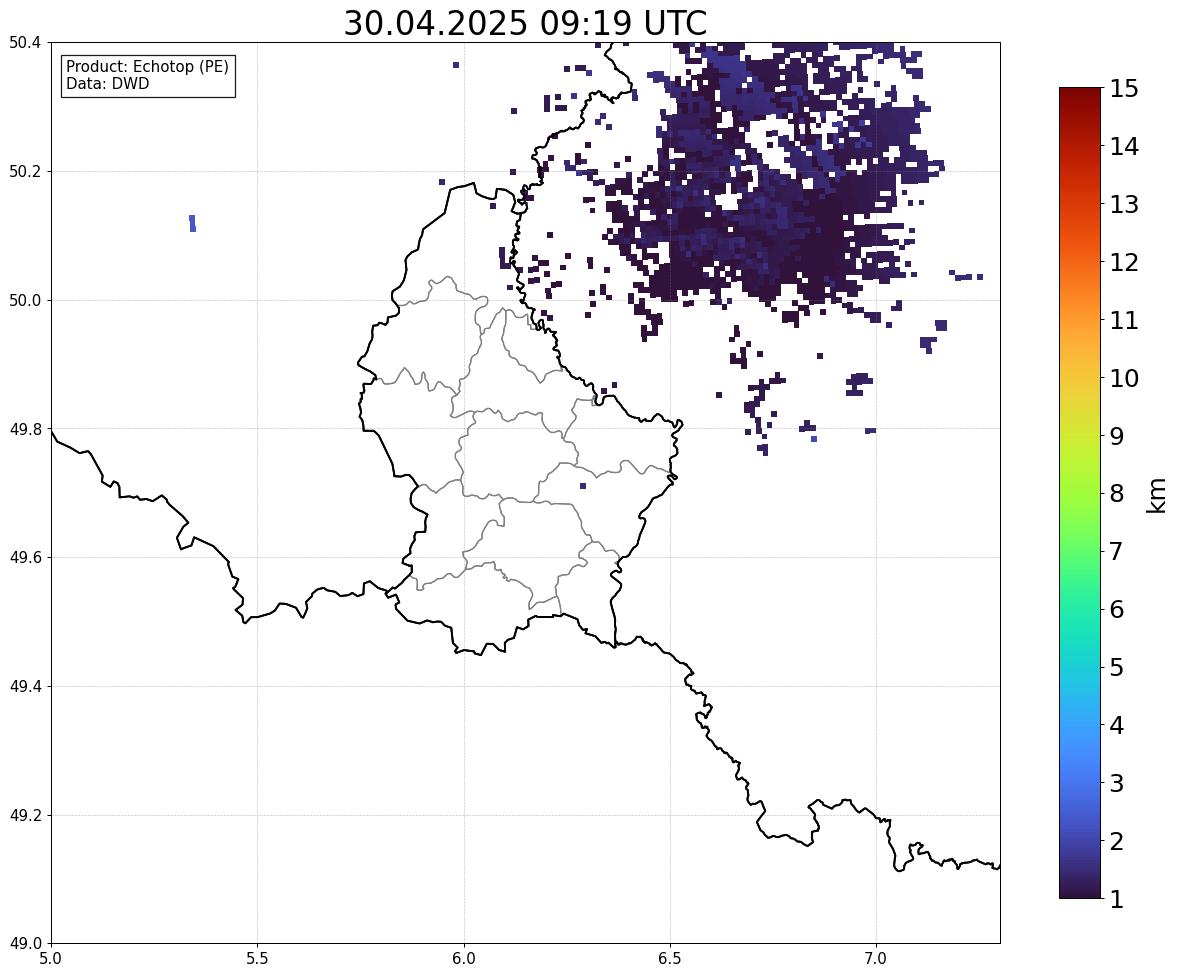Click the x-axis label '7.0'

coord(877,959)
